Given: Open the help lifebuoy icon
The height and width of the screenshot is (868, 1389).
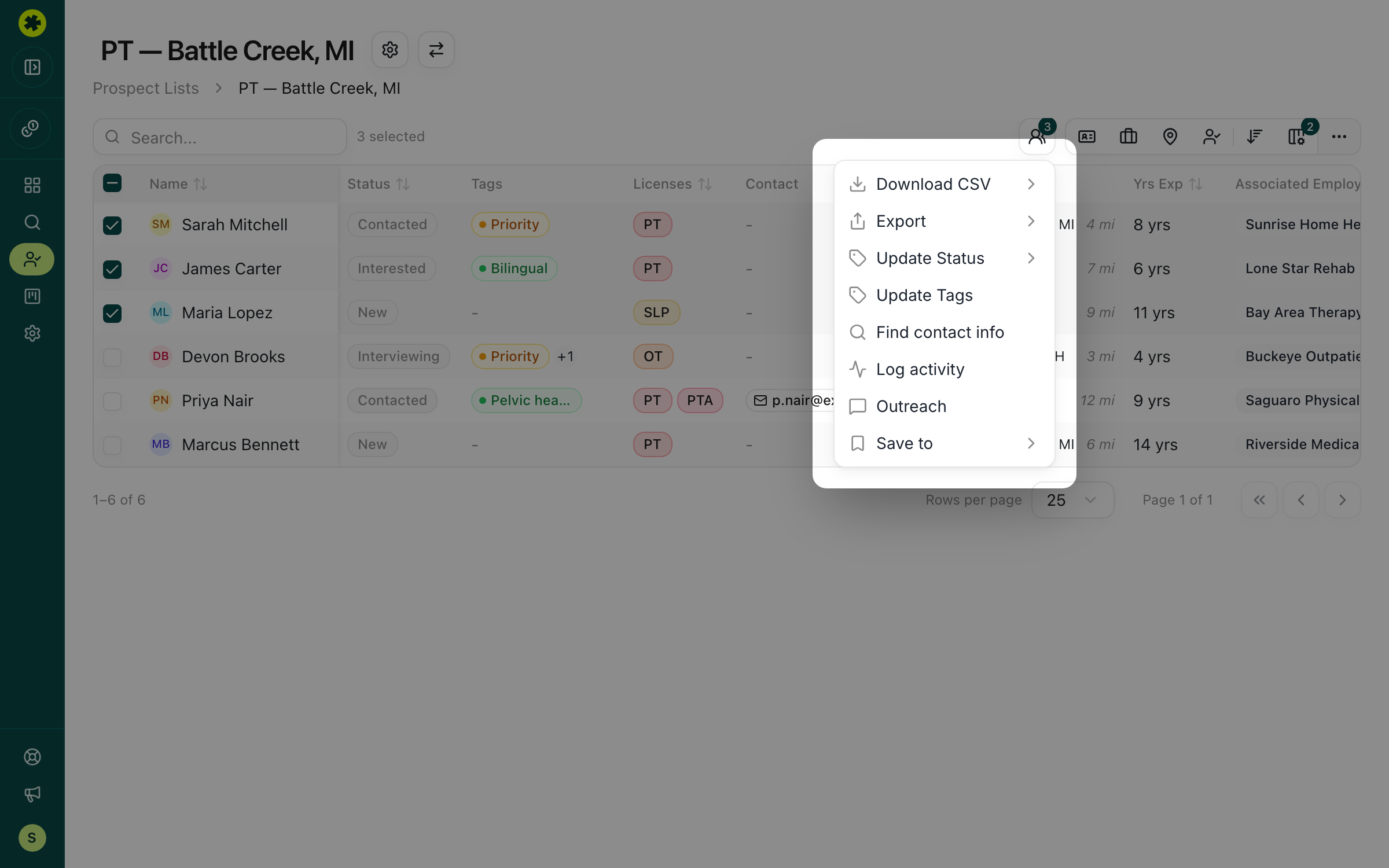Looking at the screenshot, I should [x=32, y=757].
